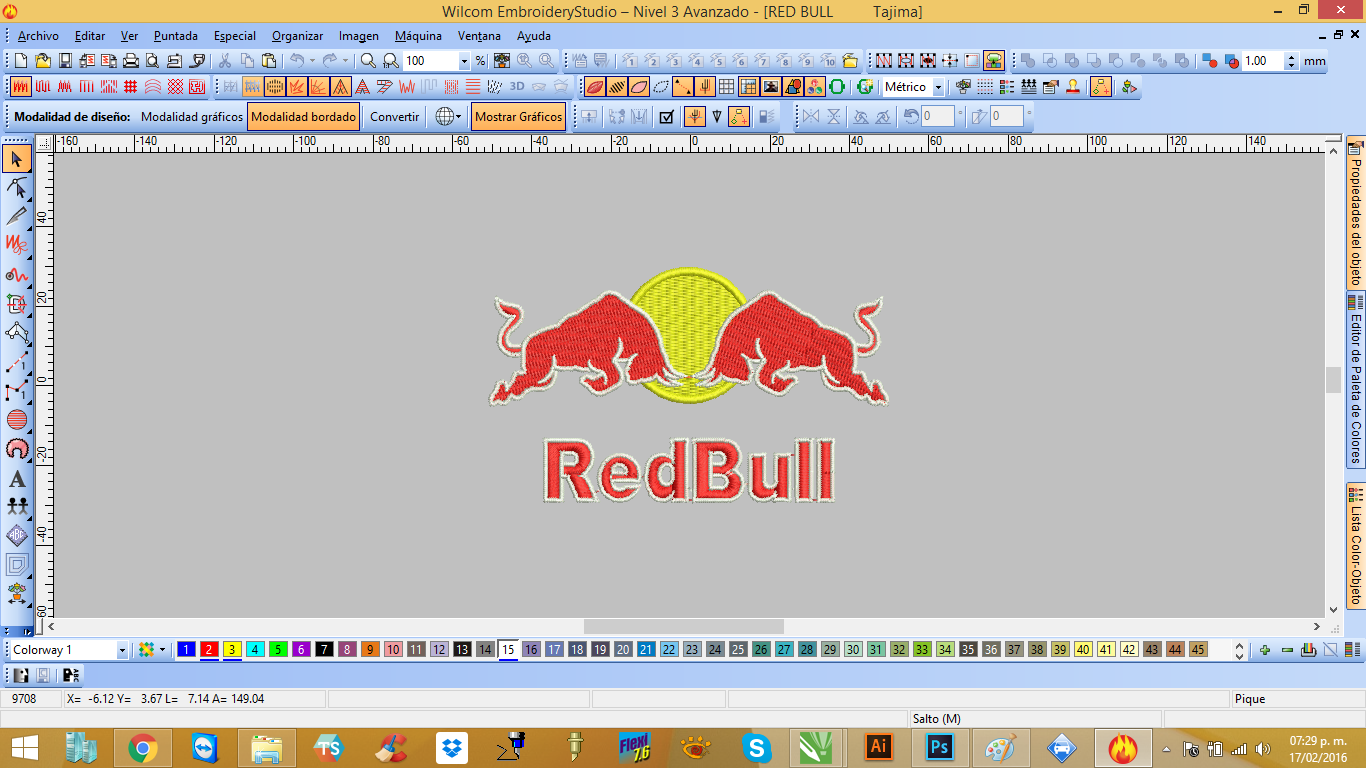Screen dimensions: 1366x768
Task: Choose the knife cutting tool
Action: pyautogui.click(x=17, y=215)
